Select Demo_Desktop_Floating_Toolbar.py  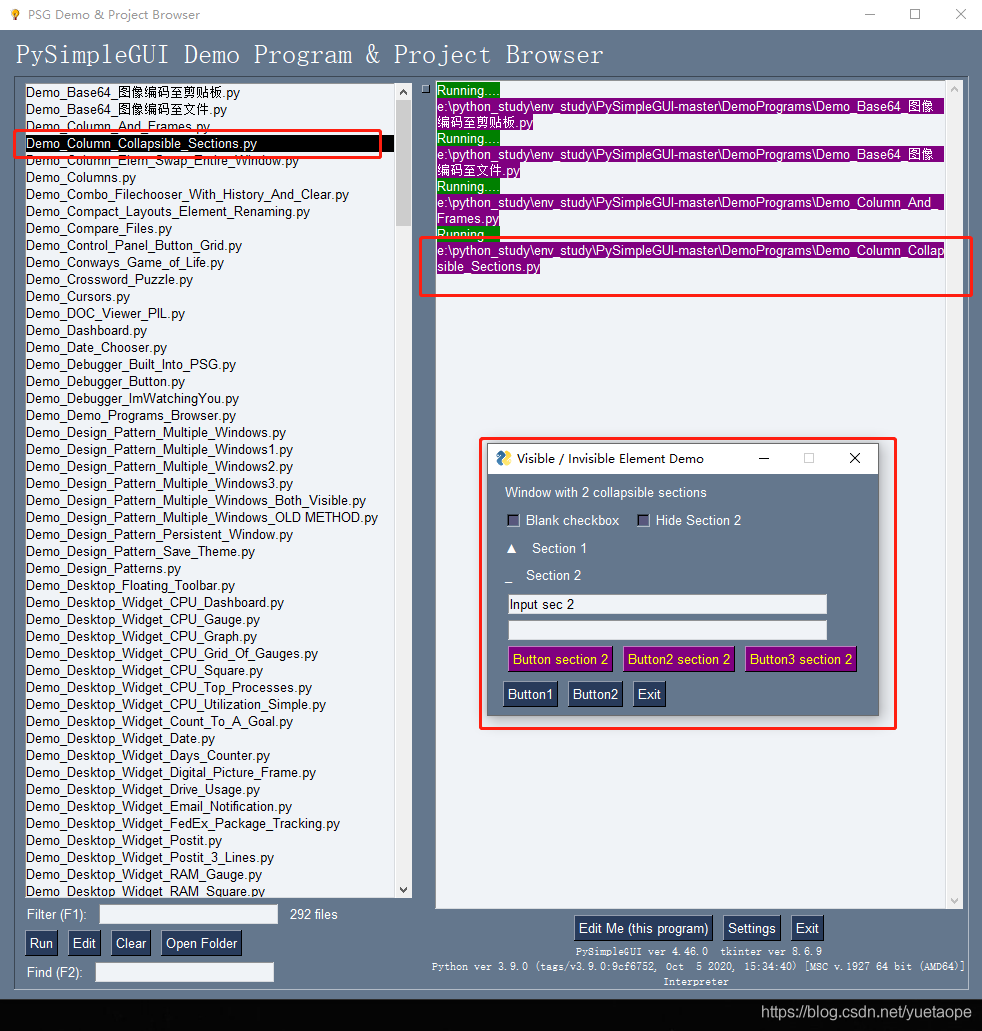210,586
